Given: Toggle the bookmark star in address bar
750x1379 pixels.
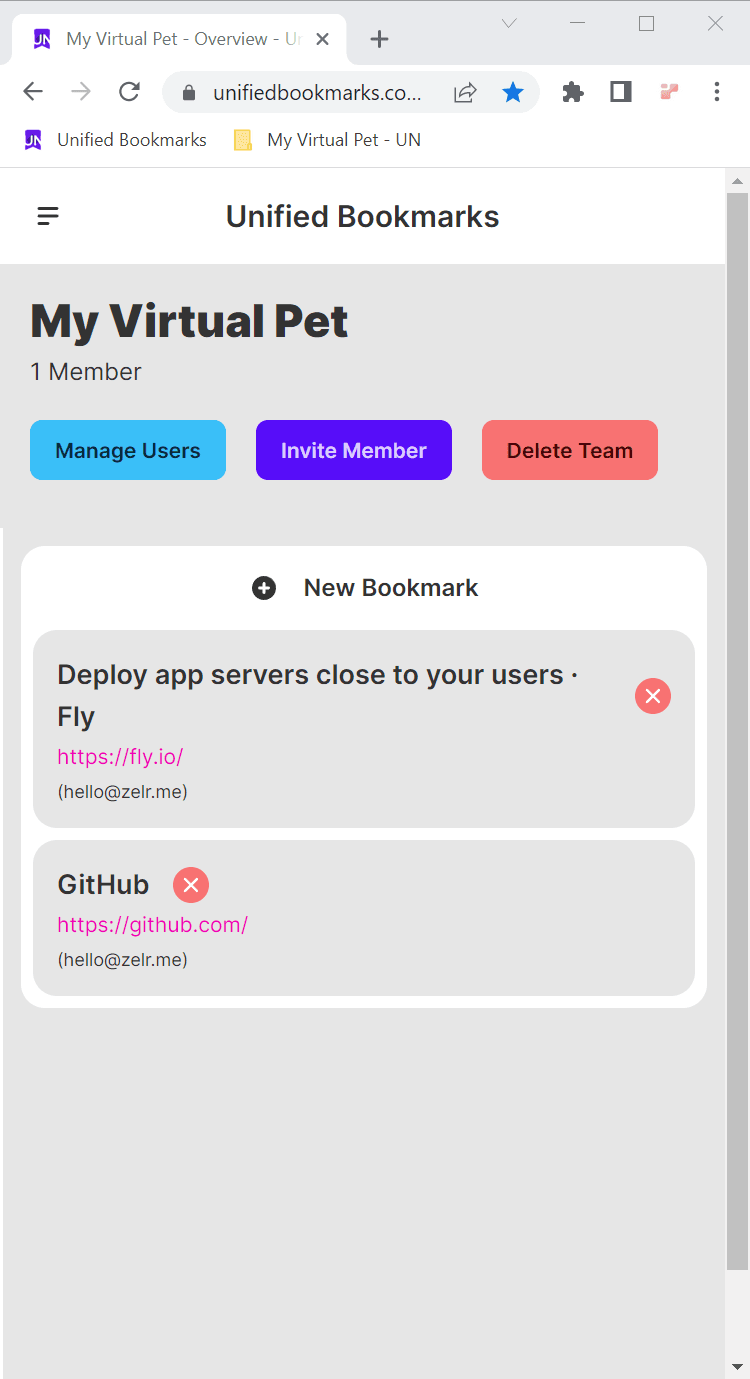Looking at the screenshot, I should click(x=513, y=93).
